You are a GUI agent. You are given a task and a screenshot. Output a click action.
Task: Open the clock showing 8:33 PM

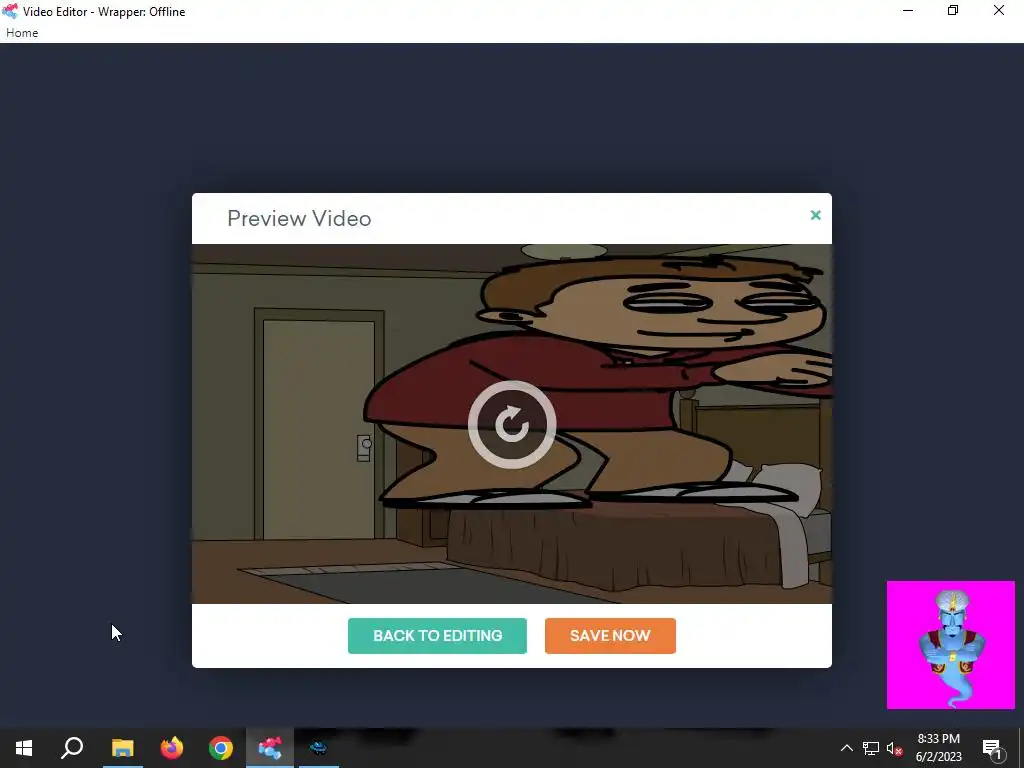[x=938, y=748]
